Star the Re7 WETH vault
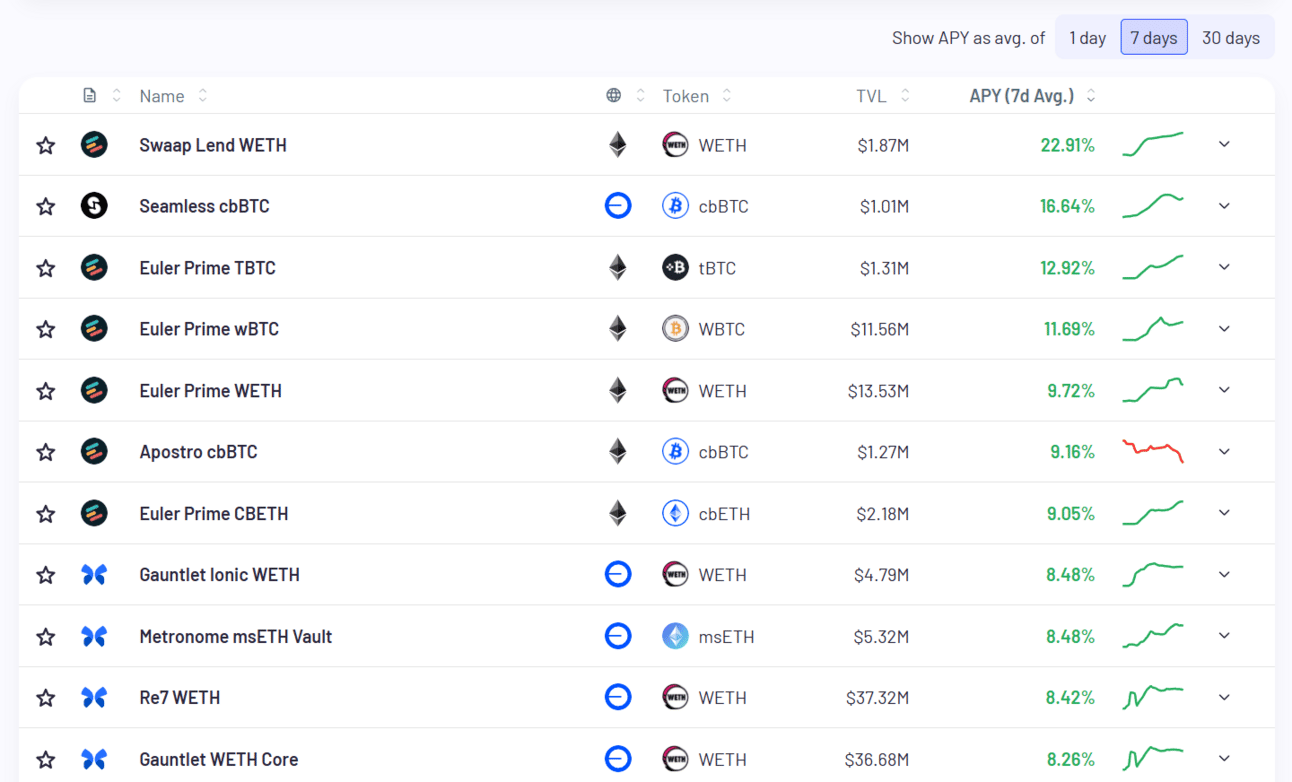The image size is (1292, 782). pyautogui.click(x=46, y=698)
